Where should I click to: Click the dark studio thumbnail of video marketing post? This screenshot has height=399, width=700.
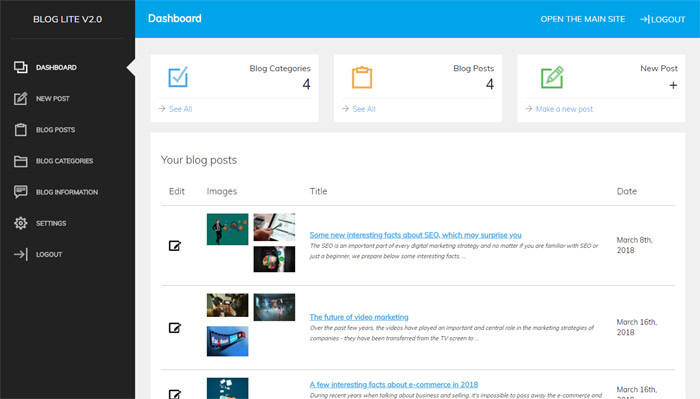(x=274, y=307)
